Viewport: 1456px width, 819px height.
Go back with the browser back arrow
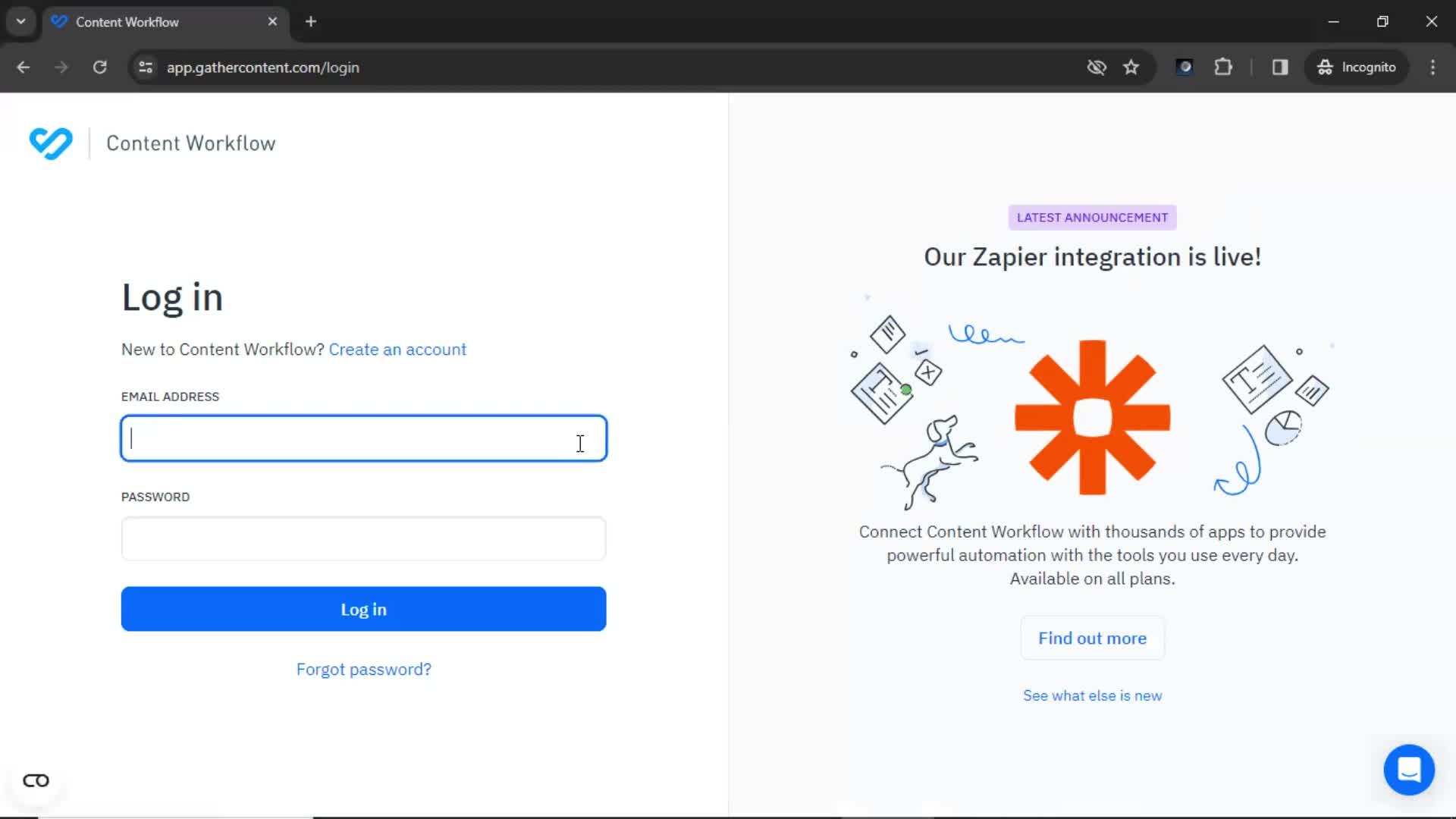pos(24,67)
